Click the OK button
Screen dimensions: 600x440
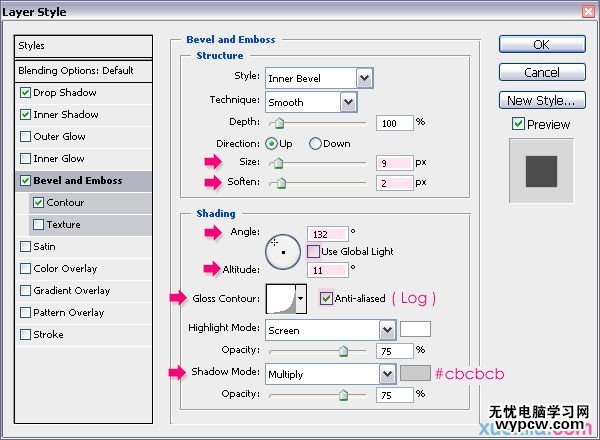(x=542, y=44)
